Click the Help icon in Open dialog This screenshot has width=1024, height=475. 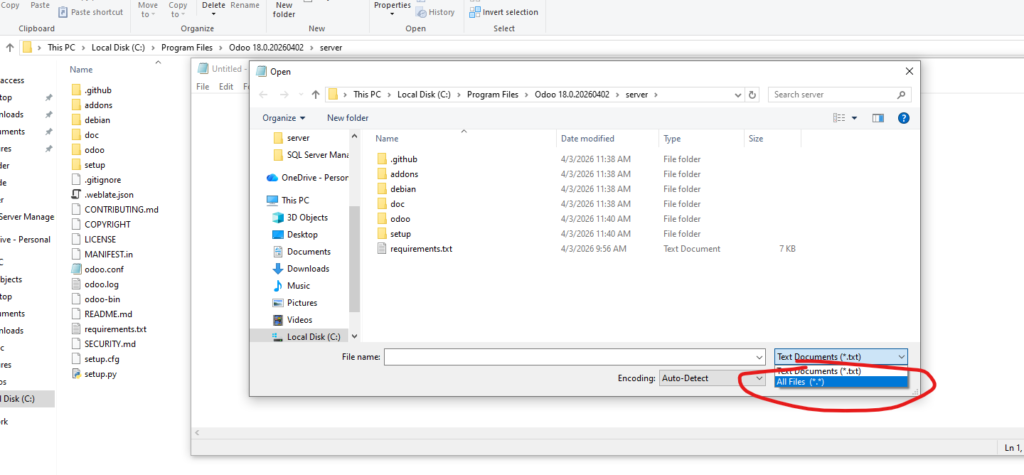click(x=903, y=118)
